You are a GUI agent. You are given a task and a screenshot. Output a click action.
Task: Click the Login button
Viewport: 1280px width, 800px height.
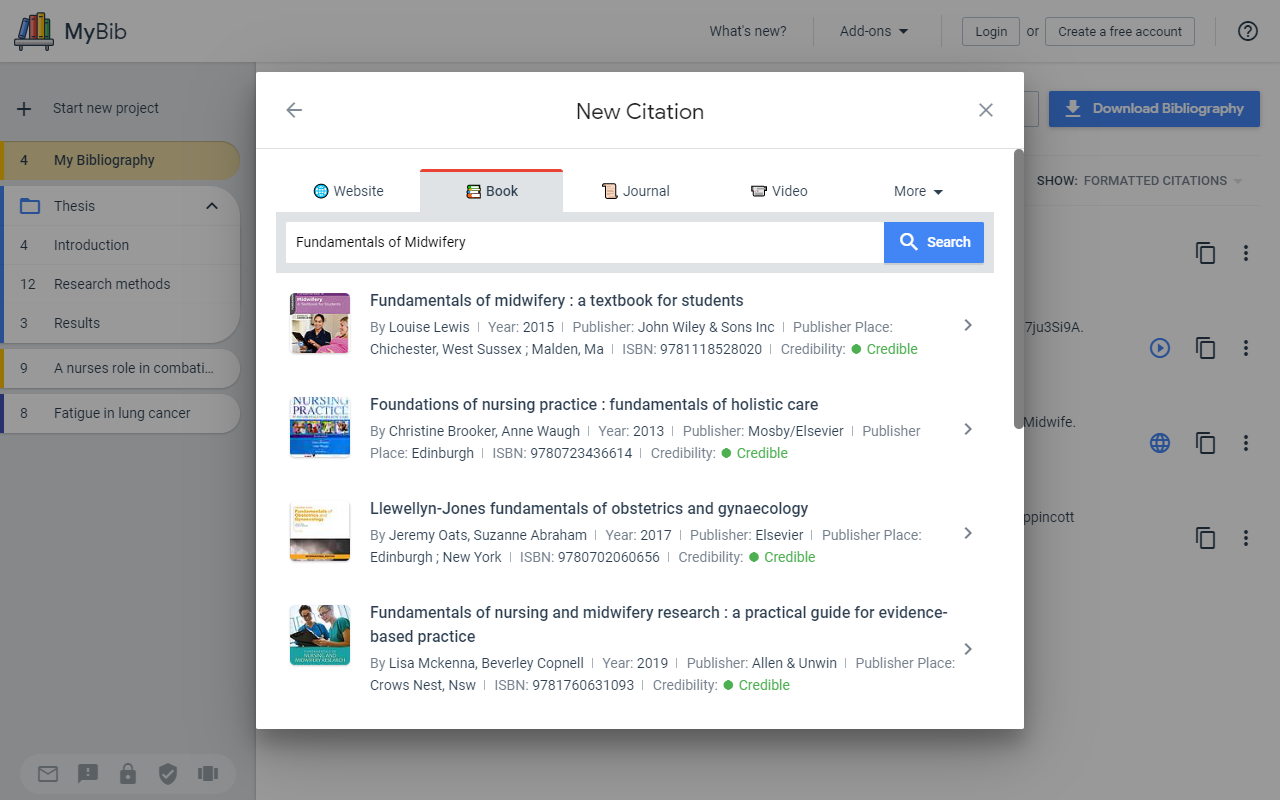click(991, 31)
